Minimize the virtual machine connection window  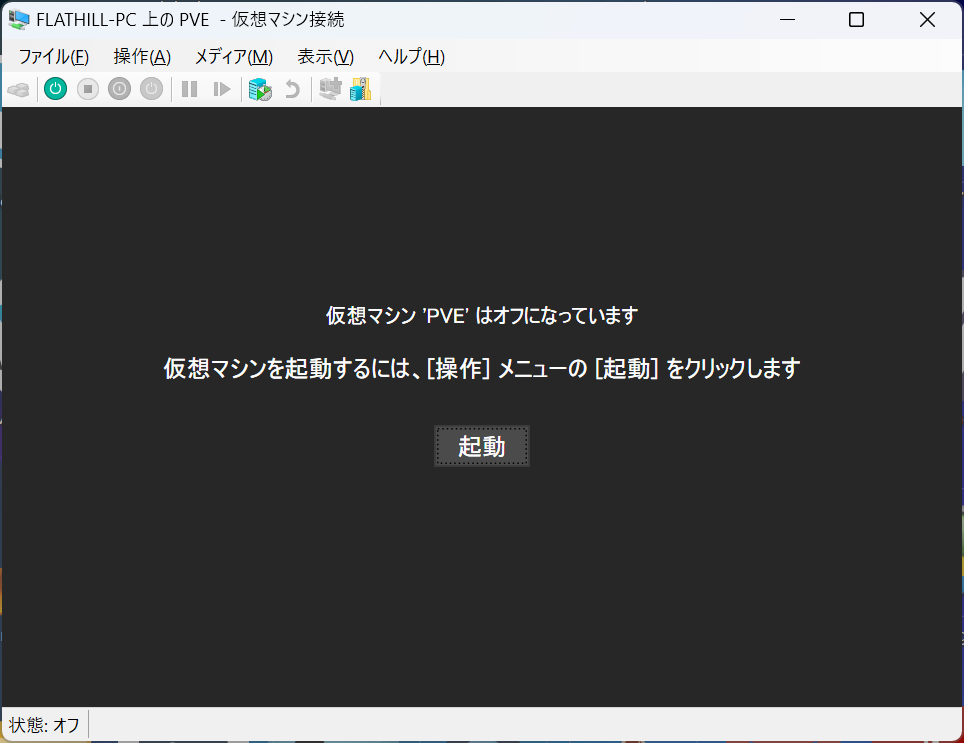point(788,20)
